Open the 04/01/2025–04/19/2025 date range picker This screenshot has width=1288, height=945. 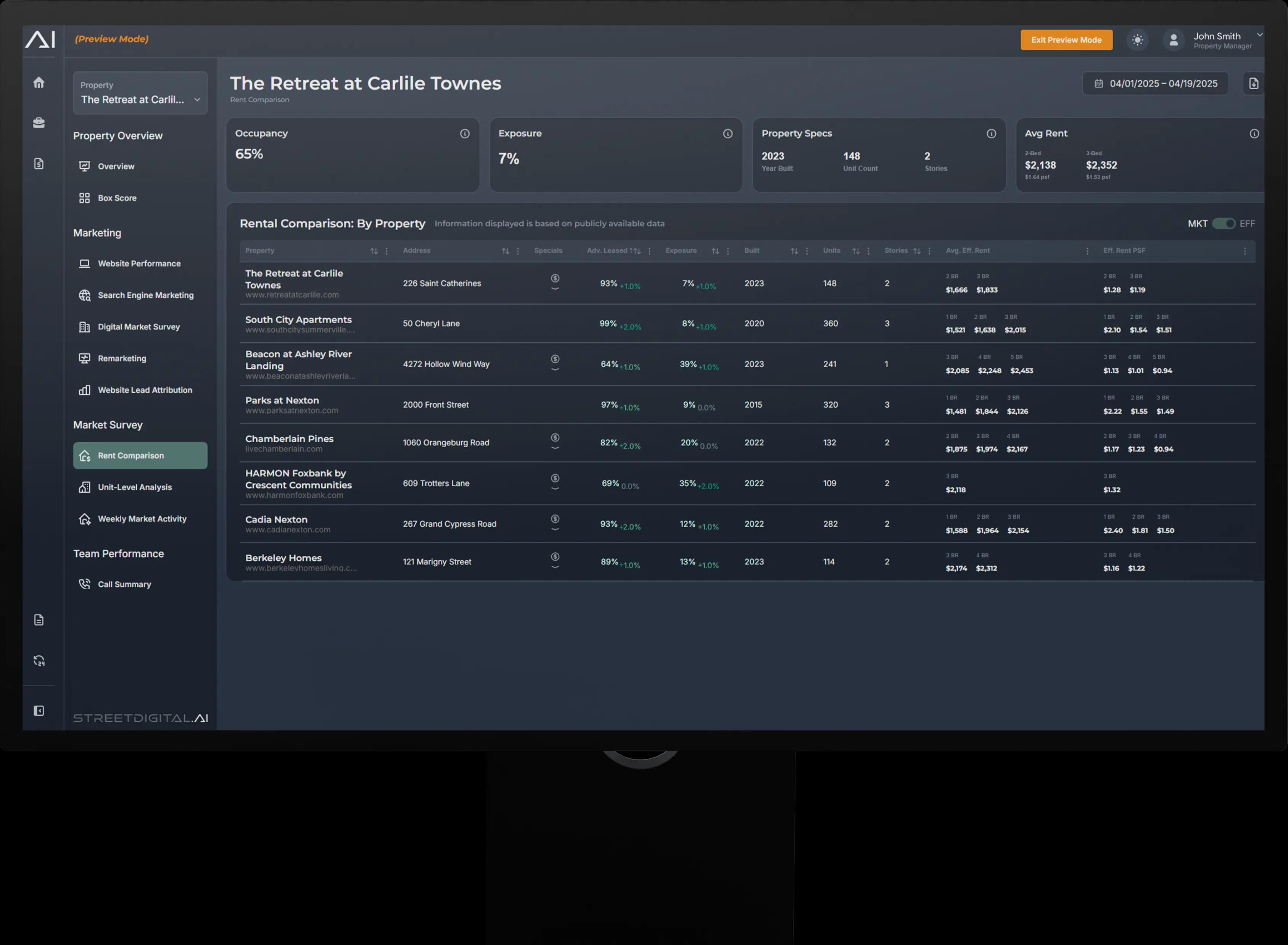pos(1155,84)
